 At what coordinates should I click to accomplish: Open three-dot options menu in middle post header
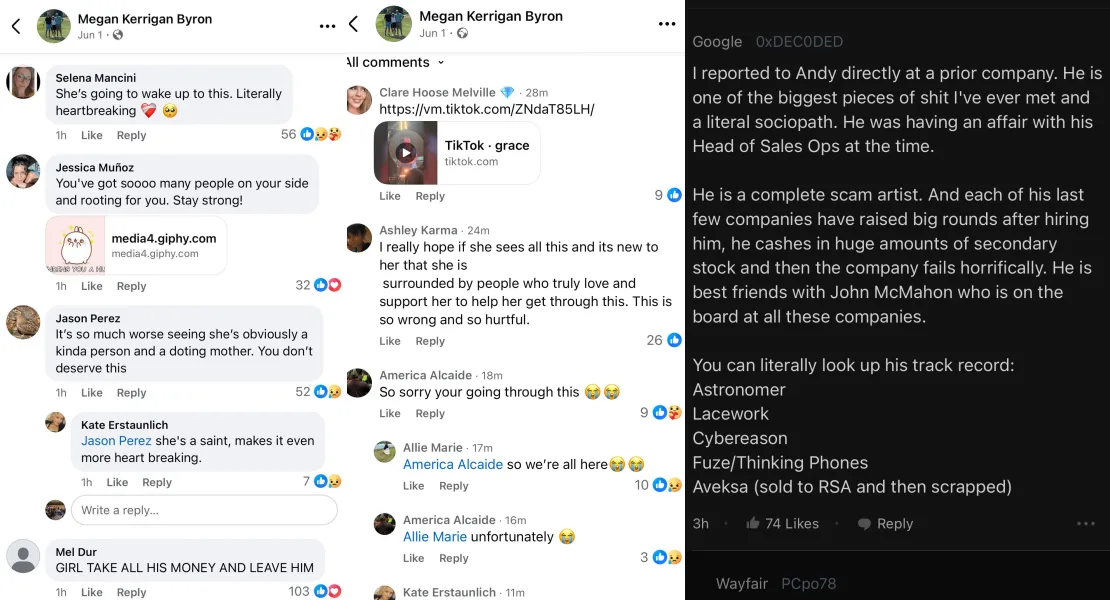pyautogui.click(x=667, y=24)
